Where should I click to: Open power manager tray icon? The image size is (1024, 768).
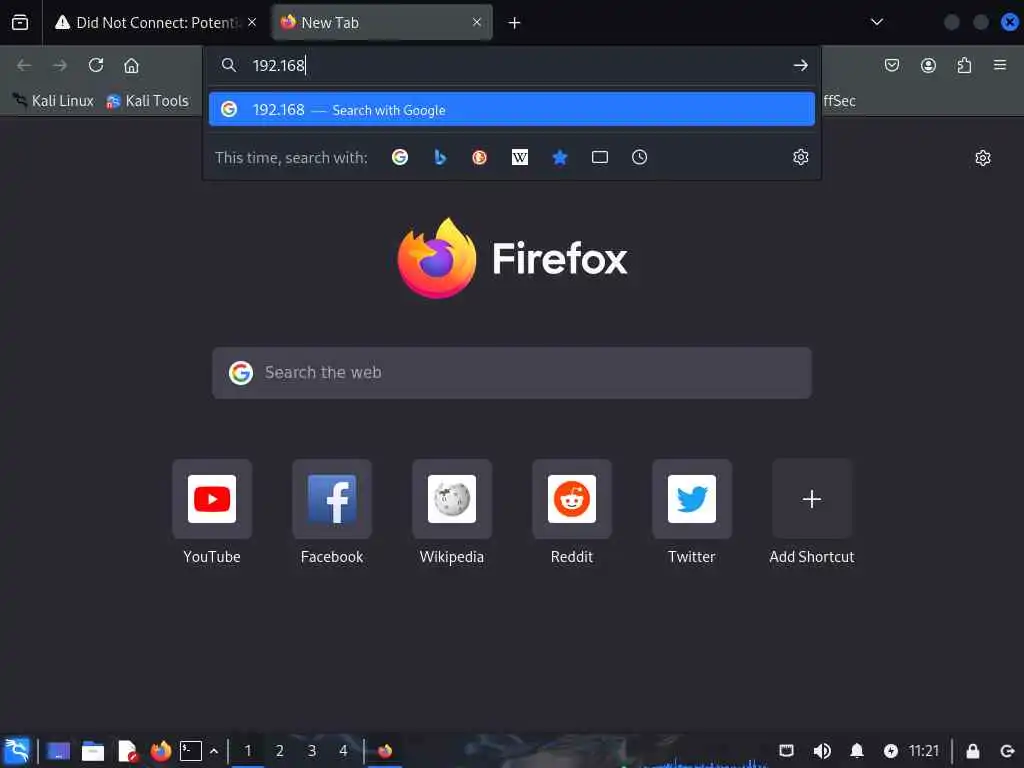coord(891,751)
